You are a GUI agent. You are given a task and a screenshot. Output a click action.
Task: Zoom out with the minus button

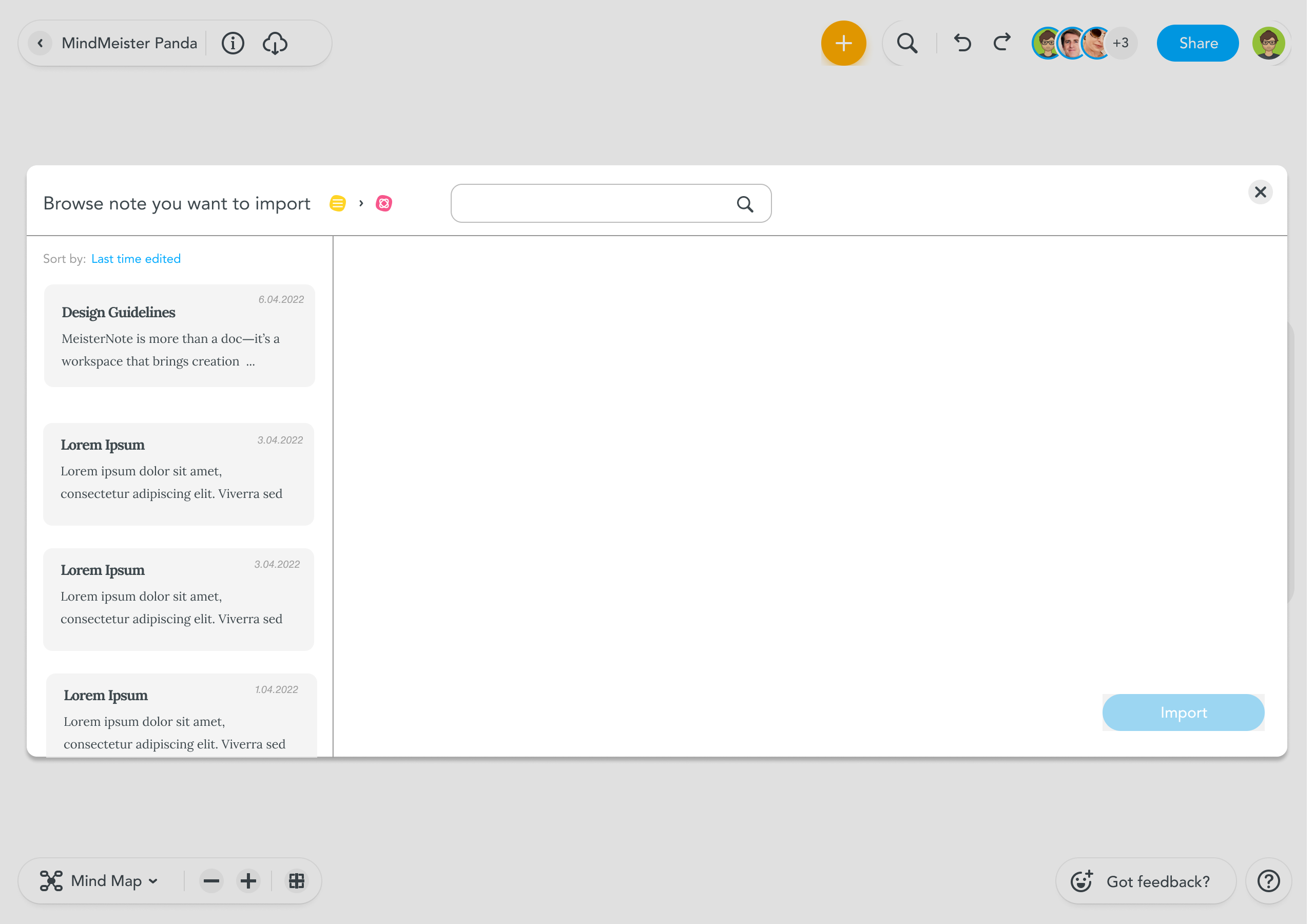tap(211, 880)
